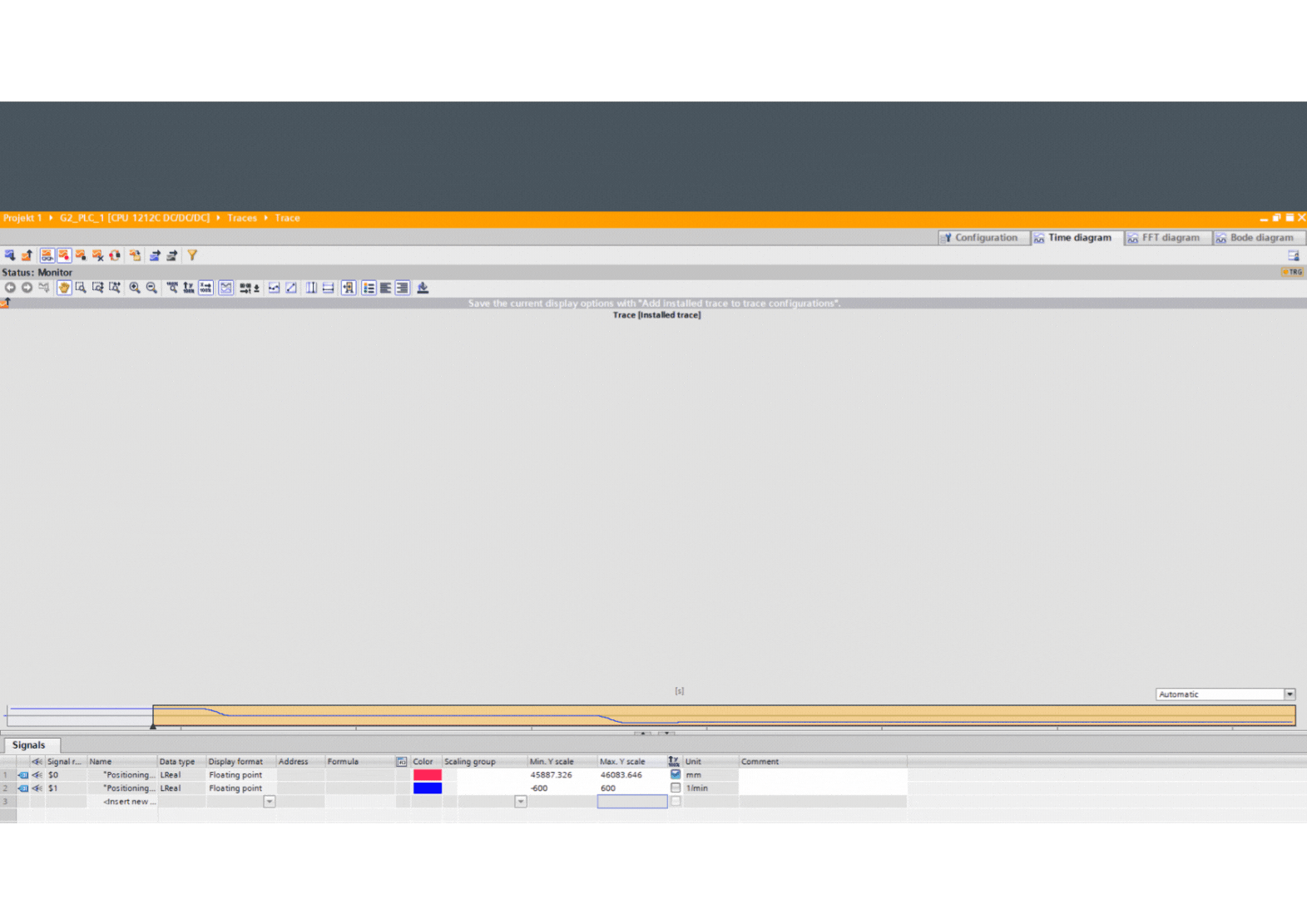Click the redo zoom right arrow icon
The width and height of the screenshot is (1307, 924).
tap(27, 288)
